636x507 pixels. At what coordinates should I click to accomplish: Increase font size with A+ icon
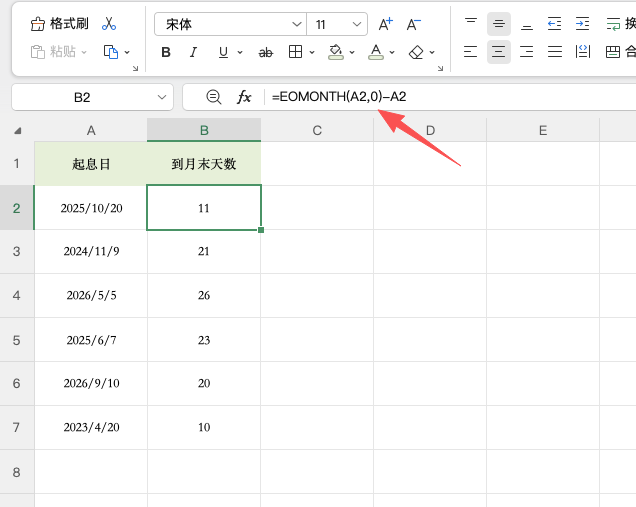pyautogui.click(x=385, y=24)
